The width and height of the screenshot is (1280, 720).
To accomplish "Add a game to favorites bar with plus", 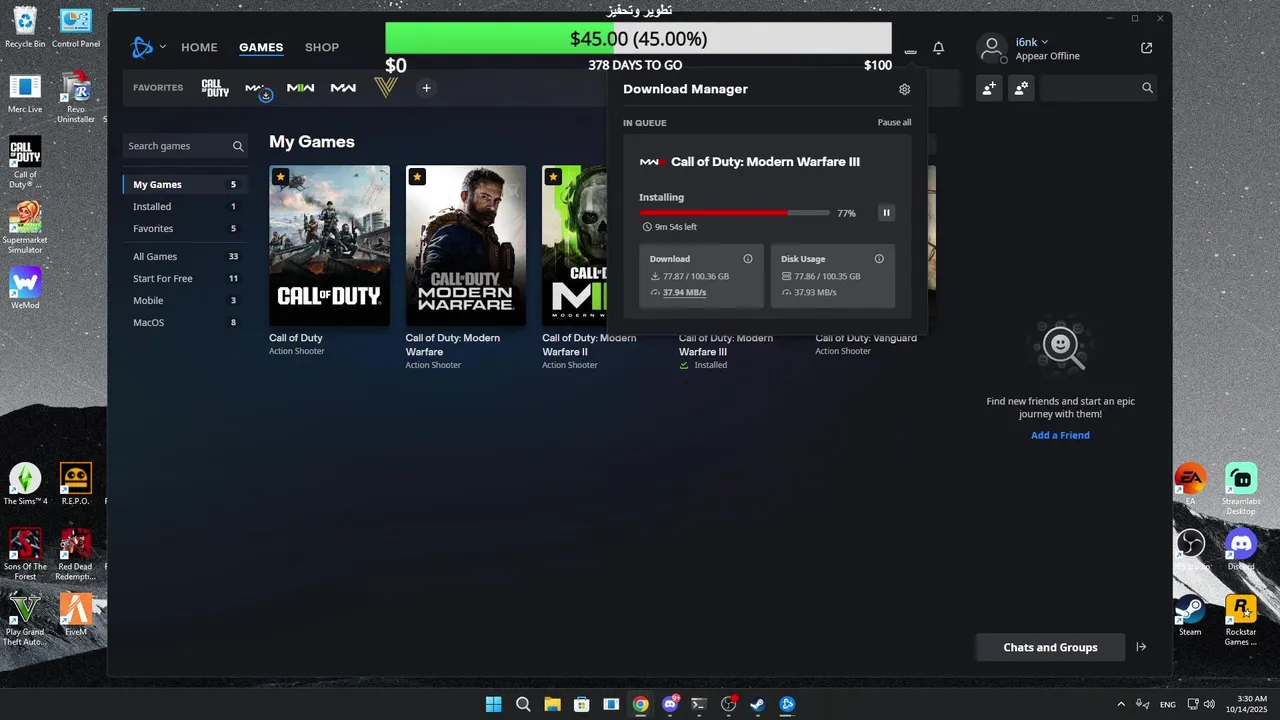I will click(426, 88).
